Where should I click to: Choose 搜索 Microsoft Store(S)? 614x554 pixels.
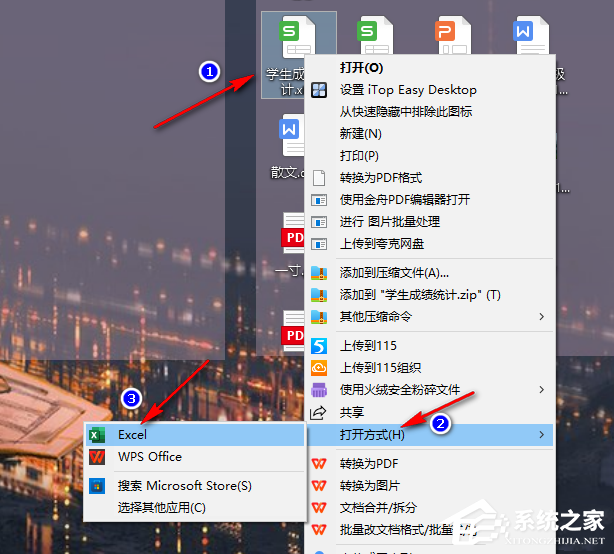[x=195, y=486]
